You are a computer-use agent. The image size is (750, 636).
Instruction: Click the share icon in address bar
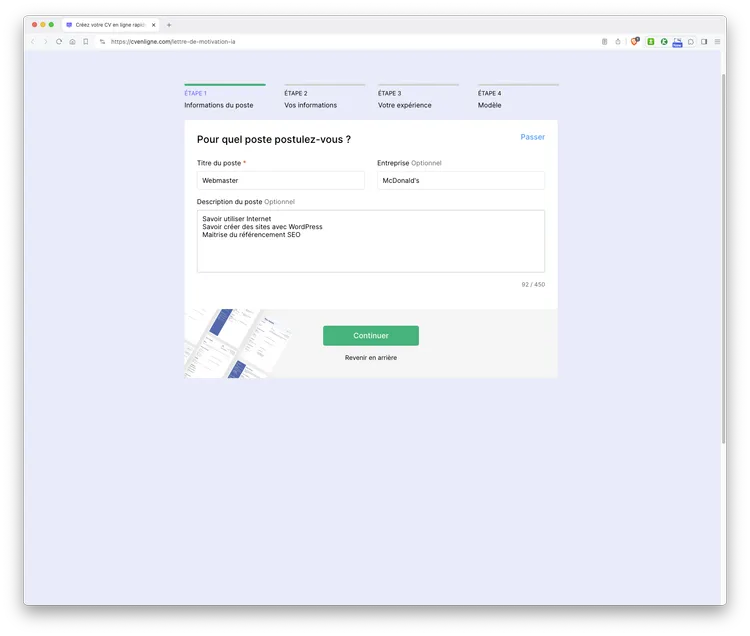tap(618, 42)
